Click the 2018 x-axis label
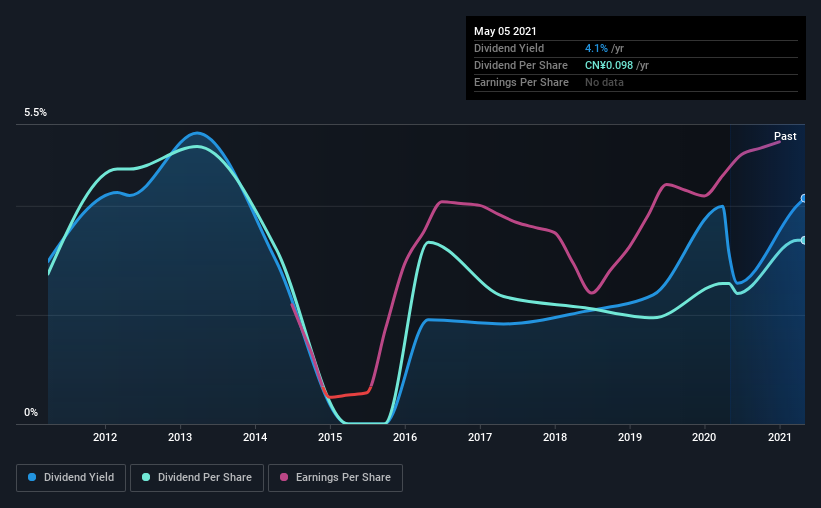Screen dimensions: 821x508 (x=555, y=437)
